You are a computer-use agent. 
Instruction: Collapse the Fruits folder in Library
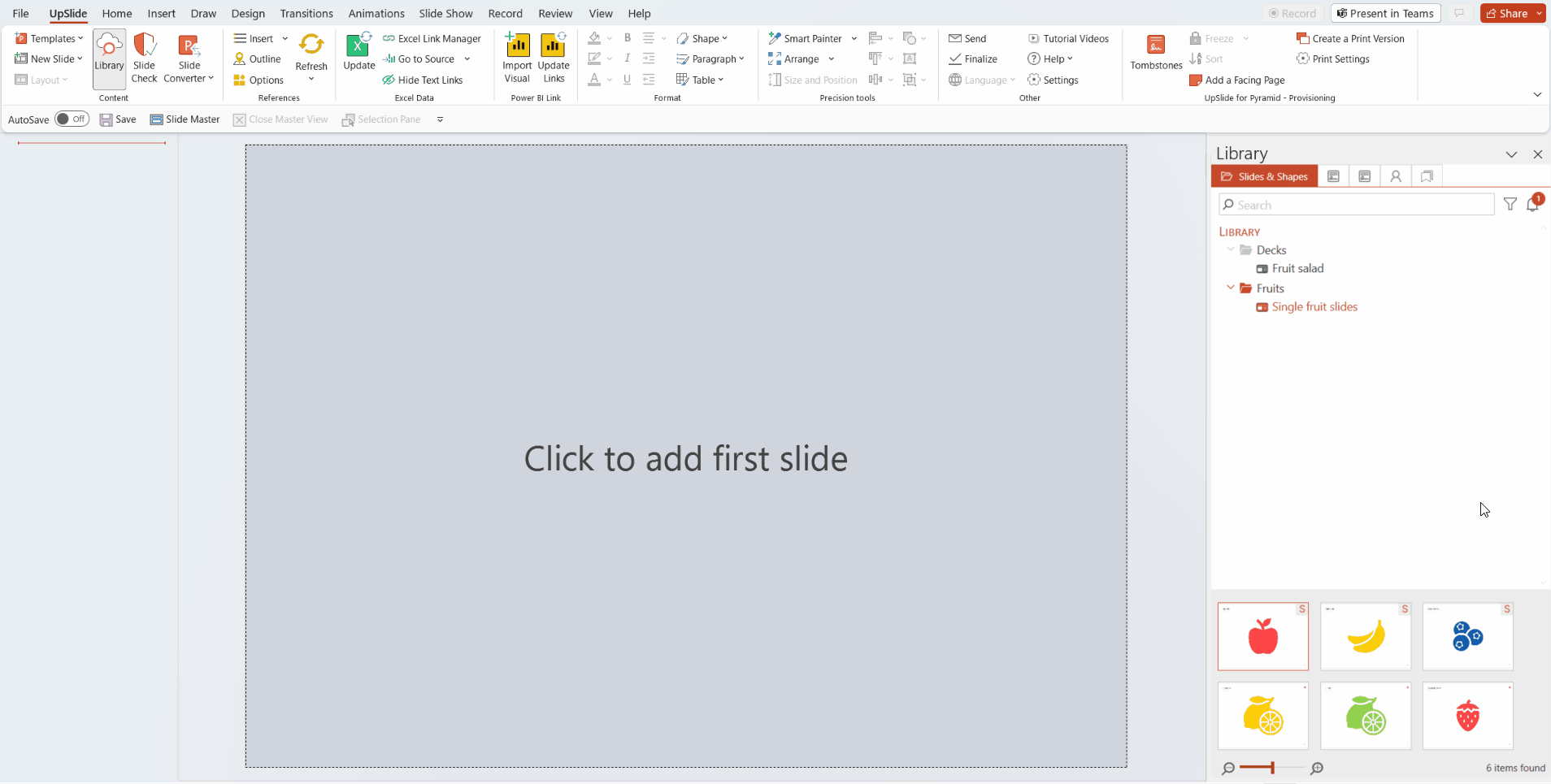pyautogui.click(x=1231, y=288)
